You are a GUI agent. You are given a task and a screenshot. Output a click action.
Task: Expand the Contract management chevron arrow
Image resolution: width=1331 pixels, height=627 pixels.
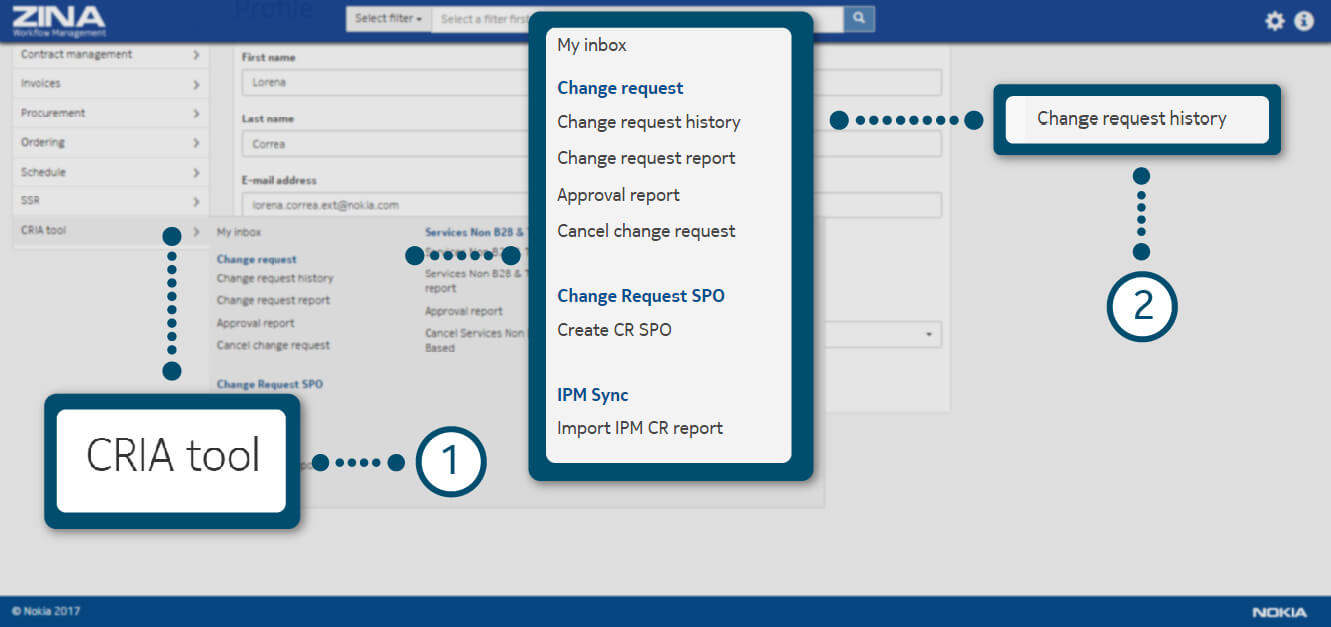tap(196, 55)
